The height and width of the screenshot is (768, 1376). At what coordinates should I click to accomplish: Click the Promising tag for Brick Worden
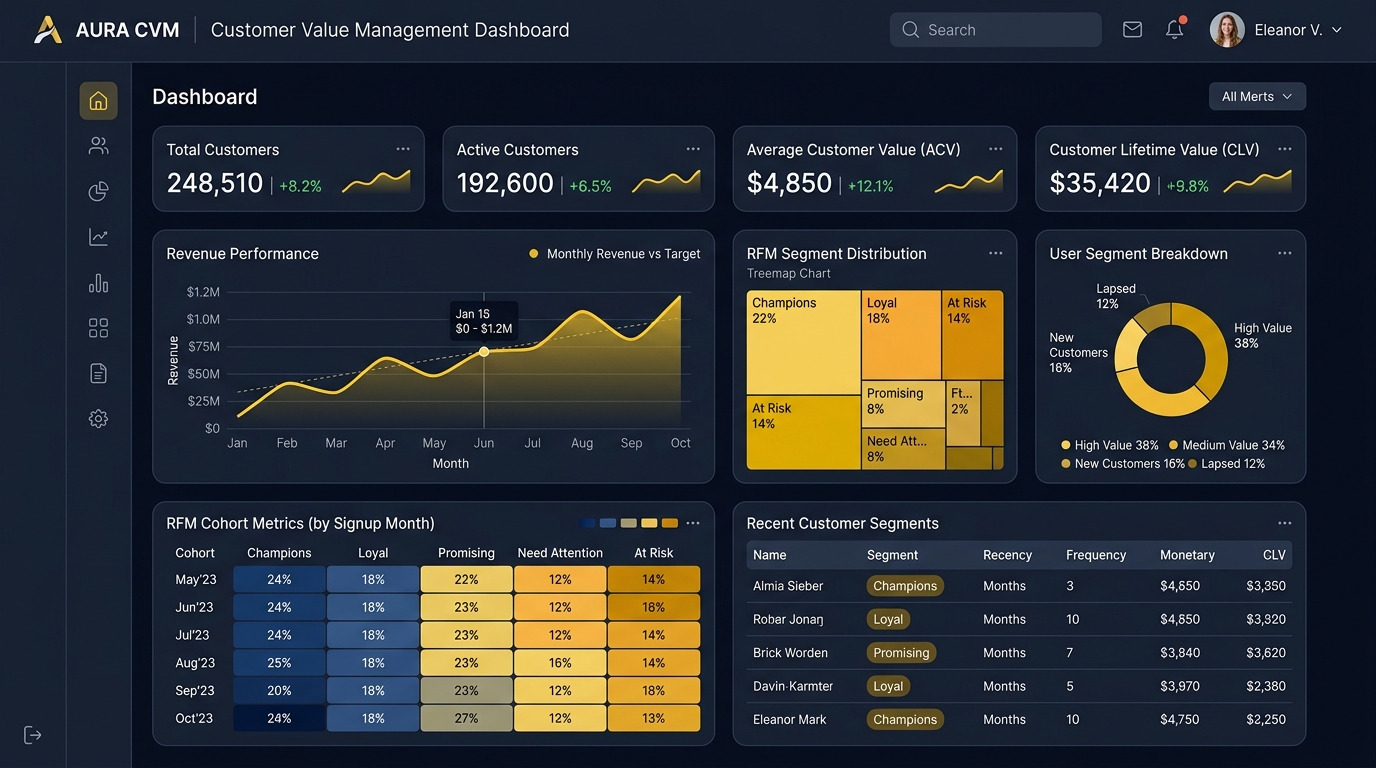click(x=901, y=653)
